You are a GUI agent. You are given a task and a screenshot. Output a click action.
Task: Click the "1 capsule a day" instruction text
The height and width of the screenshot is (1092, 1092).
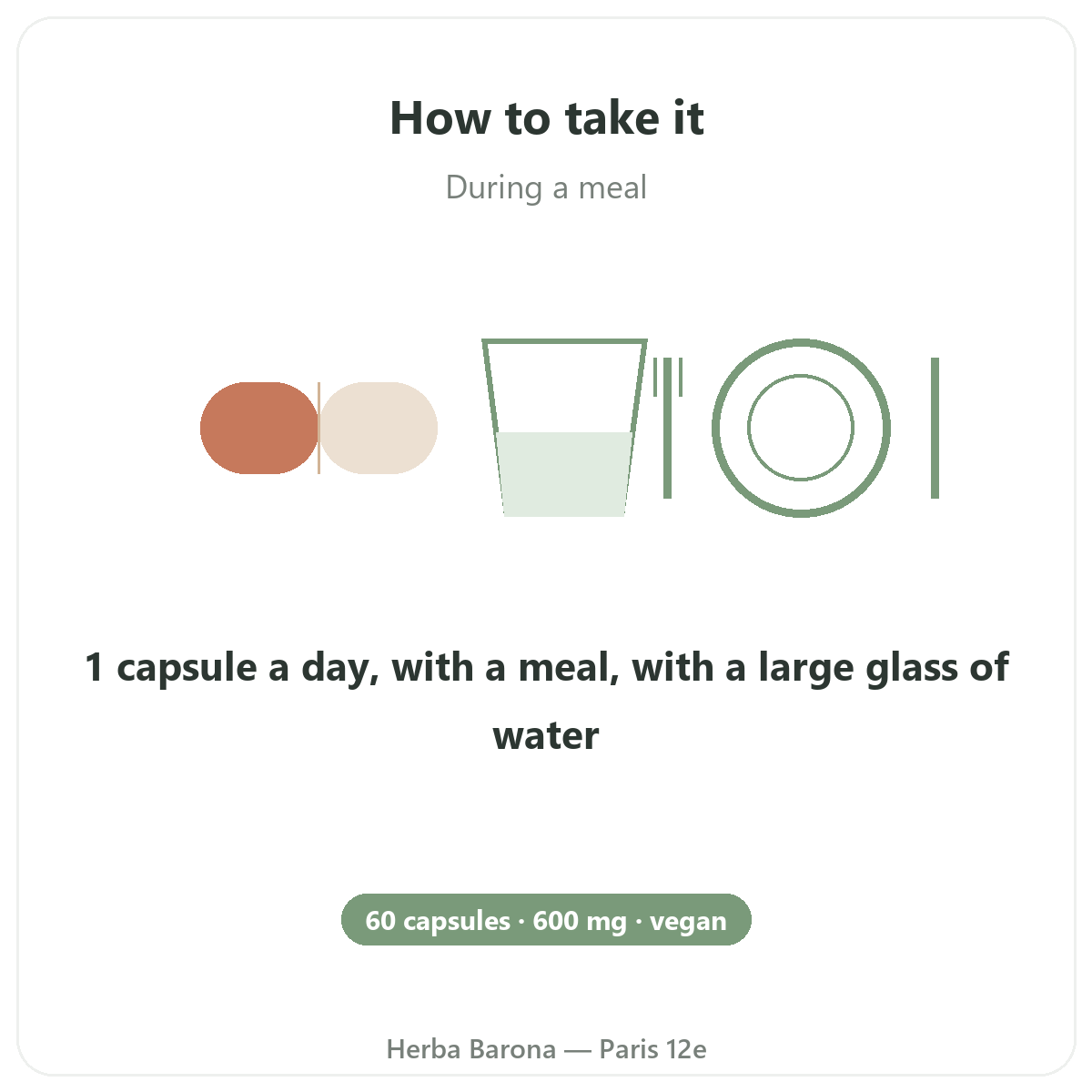pyautogui.click(x=547, y=701)
